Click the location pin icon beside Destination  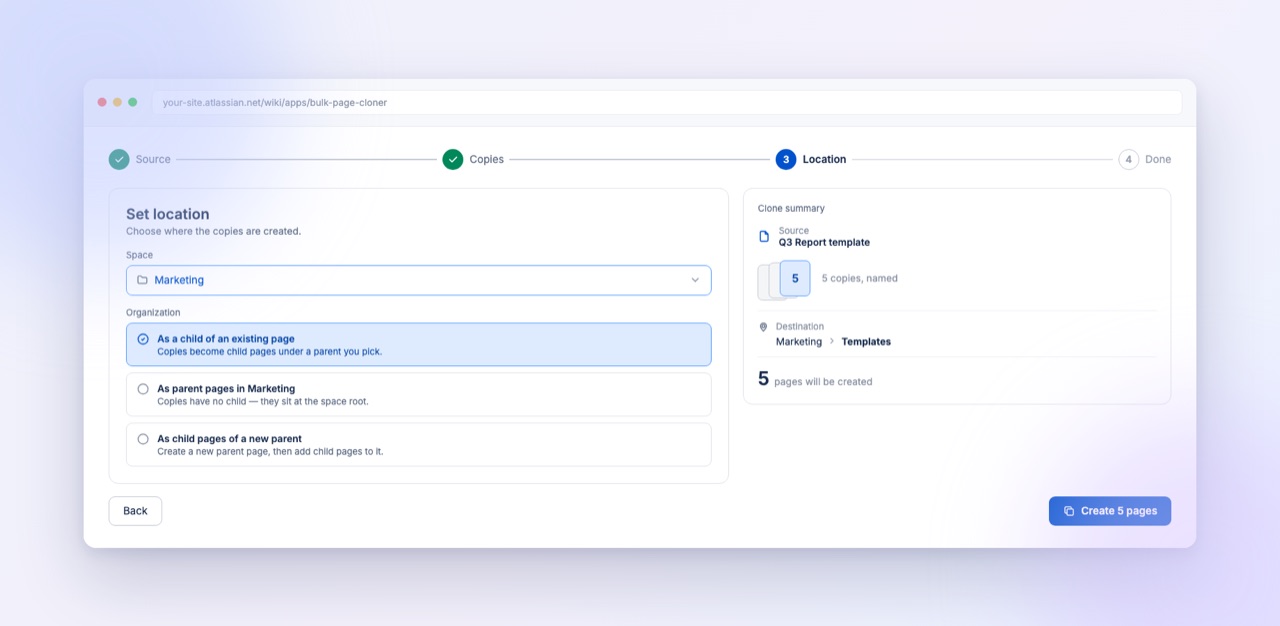click(x=764, y=327)
